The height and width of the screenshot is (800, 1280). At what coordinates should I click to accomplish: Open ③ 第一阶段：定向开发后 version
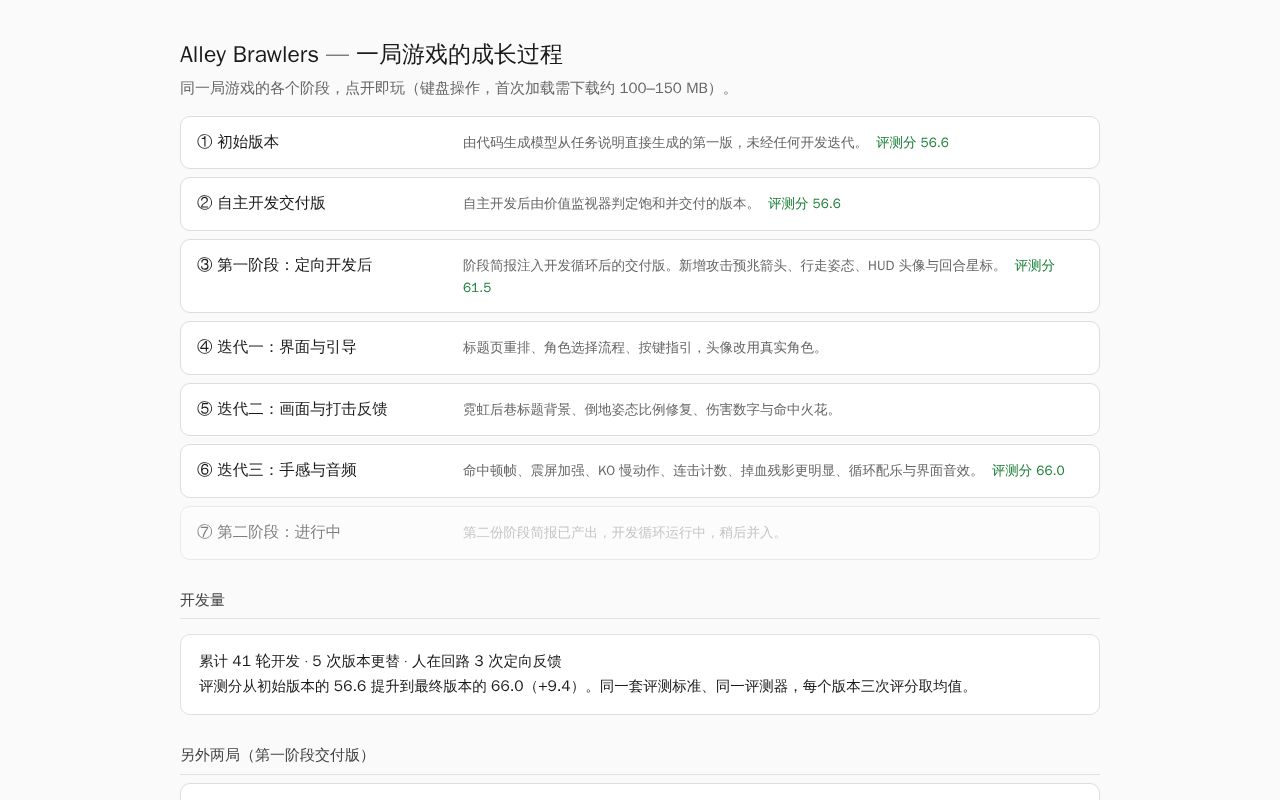pyautogui.click(x=640, y=276)
